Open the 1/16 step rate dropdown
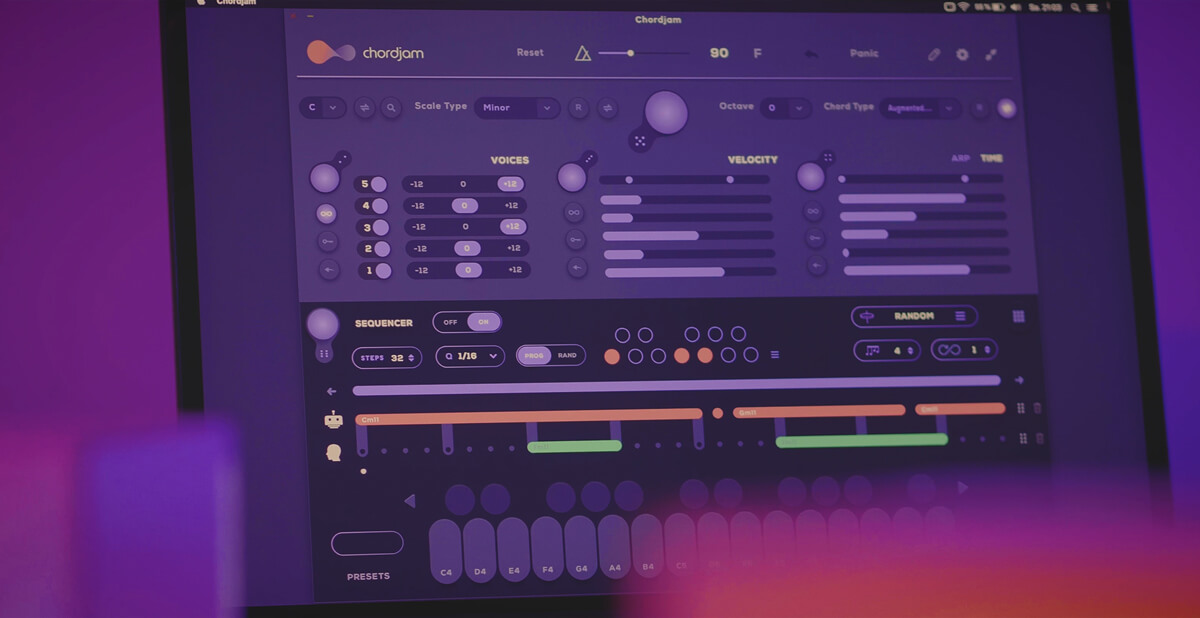1200x618 pixels. tap(470, 356)
